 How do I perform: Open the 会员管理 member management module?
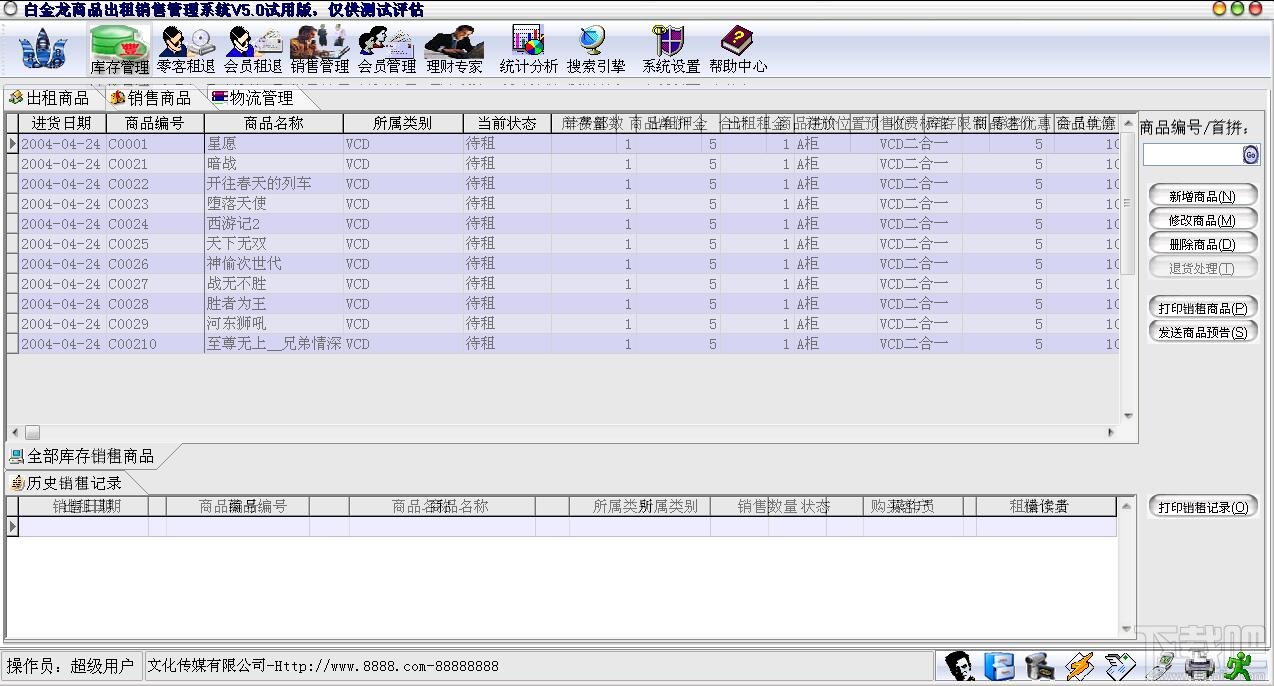tap(386, 48)
